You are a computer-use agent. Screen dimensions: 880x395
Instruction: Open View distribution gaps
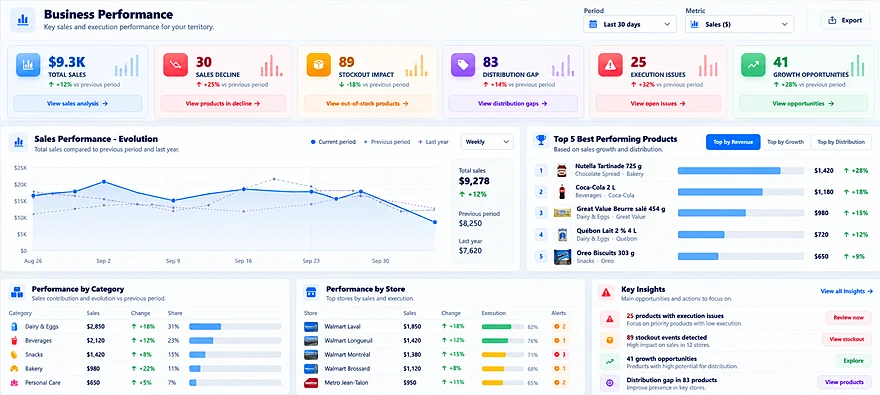(x=512, y=103)
